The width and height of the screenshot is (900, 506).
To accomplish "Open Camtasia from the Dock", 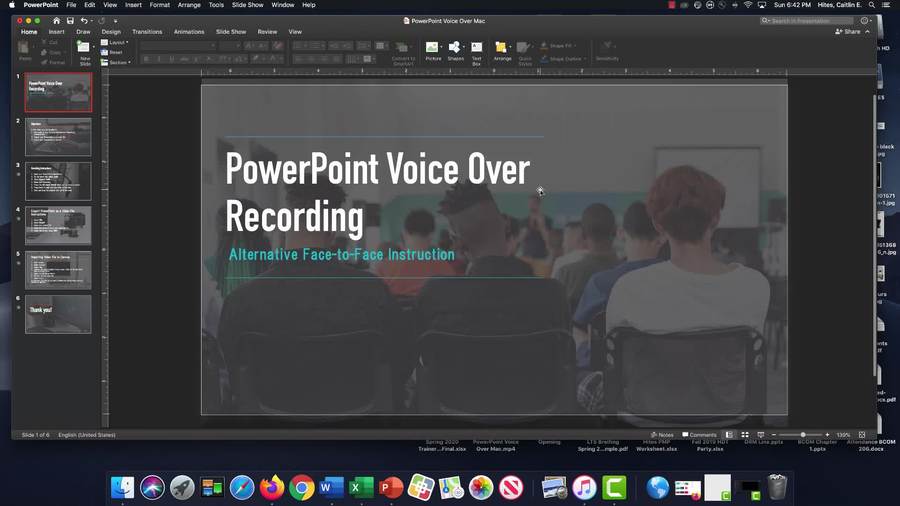I will click(x=614, y=488).
